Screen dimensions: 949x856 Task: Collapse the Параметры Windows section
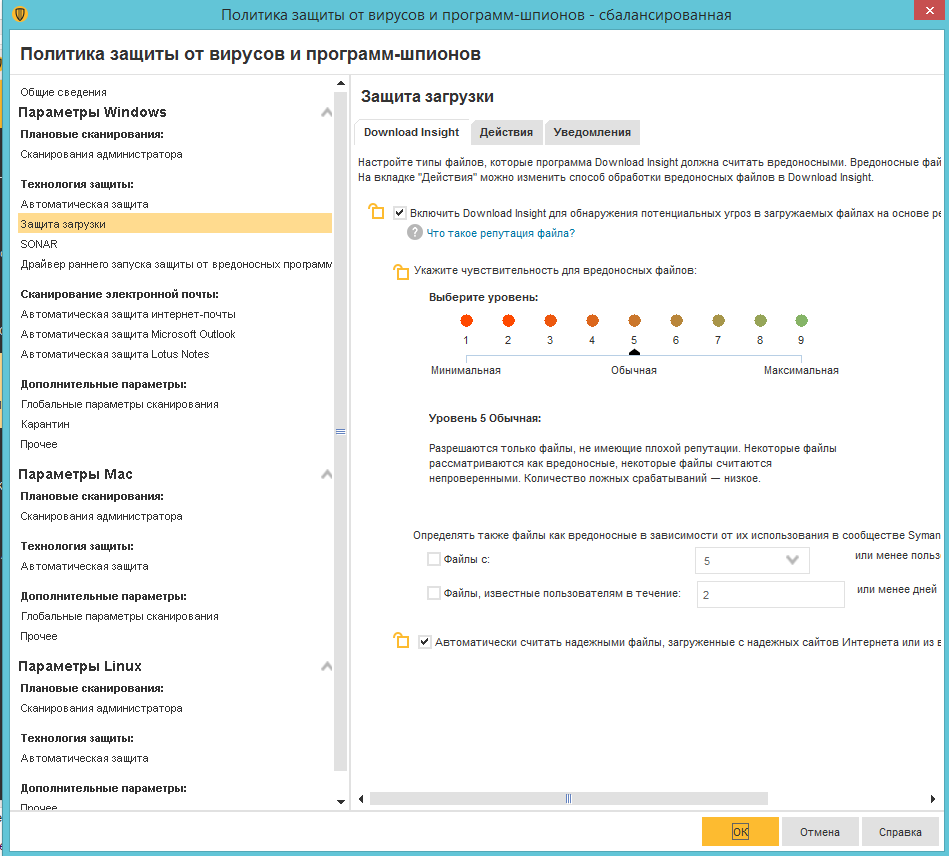(x=326, y=112)
